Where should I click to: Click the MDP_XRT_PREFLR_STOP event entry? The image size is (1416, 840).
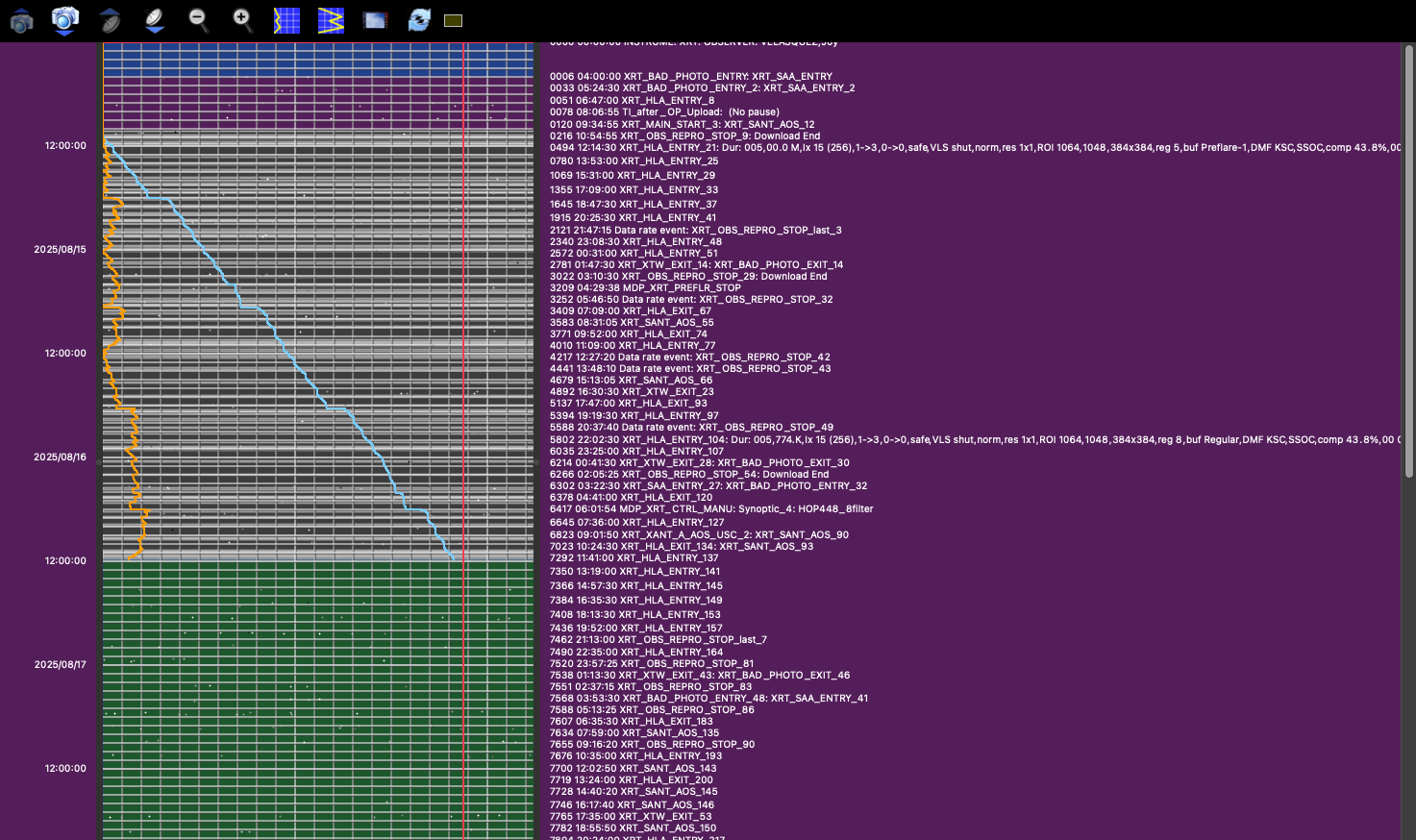pyautogui.click(x=645, y=287)
